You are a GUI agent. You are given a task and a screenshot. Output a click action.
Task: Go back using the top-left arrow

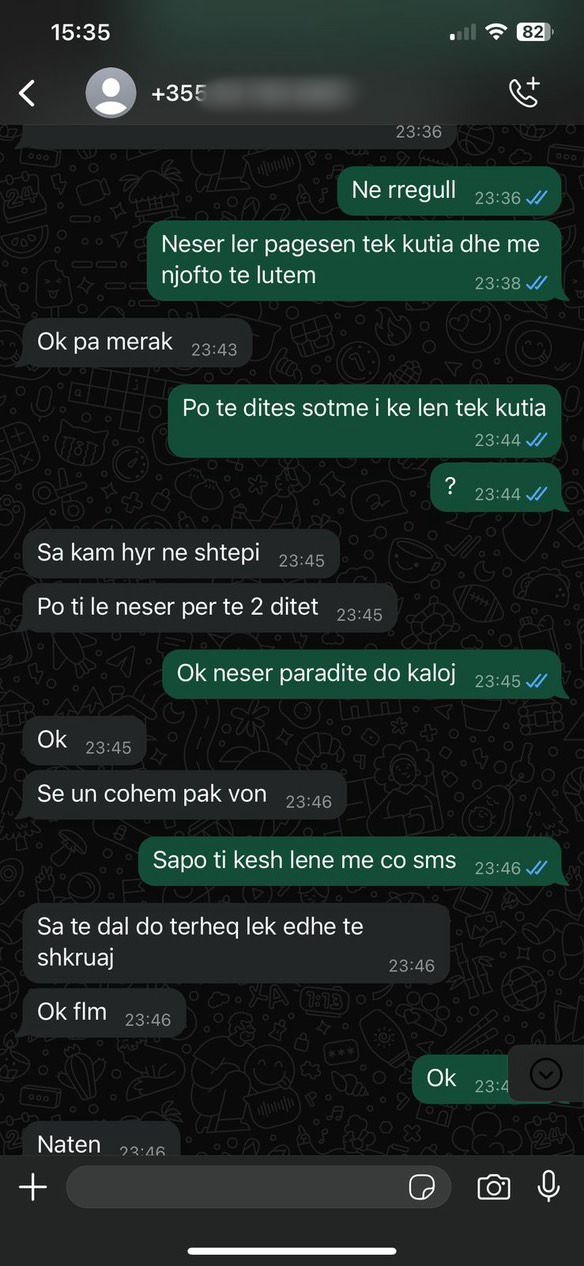(27, 93)
